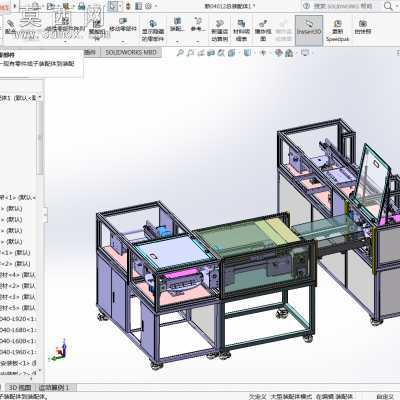
Task: Select the Mate (配合) tool
Action: pyautogui.click(x=10, y=27)
